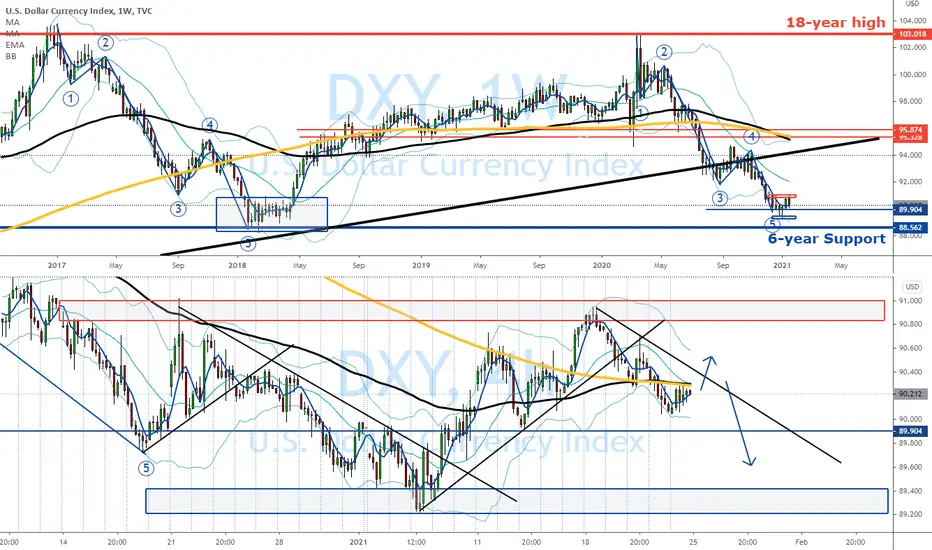
Task: Click the 90.800 price axis value
Action: point(912,324)
